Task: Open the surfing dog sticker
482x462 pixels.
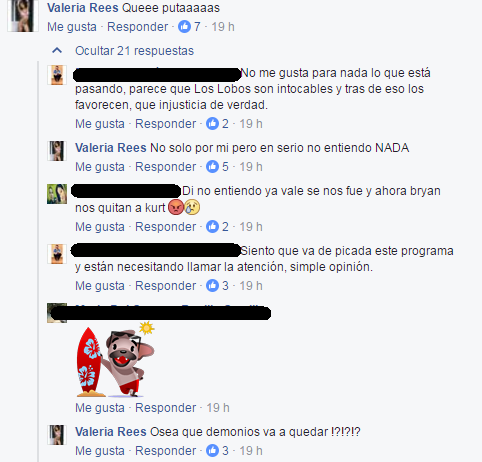Action: (116, 359)
